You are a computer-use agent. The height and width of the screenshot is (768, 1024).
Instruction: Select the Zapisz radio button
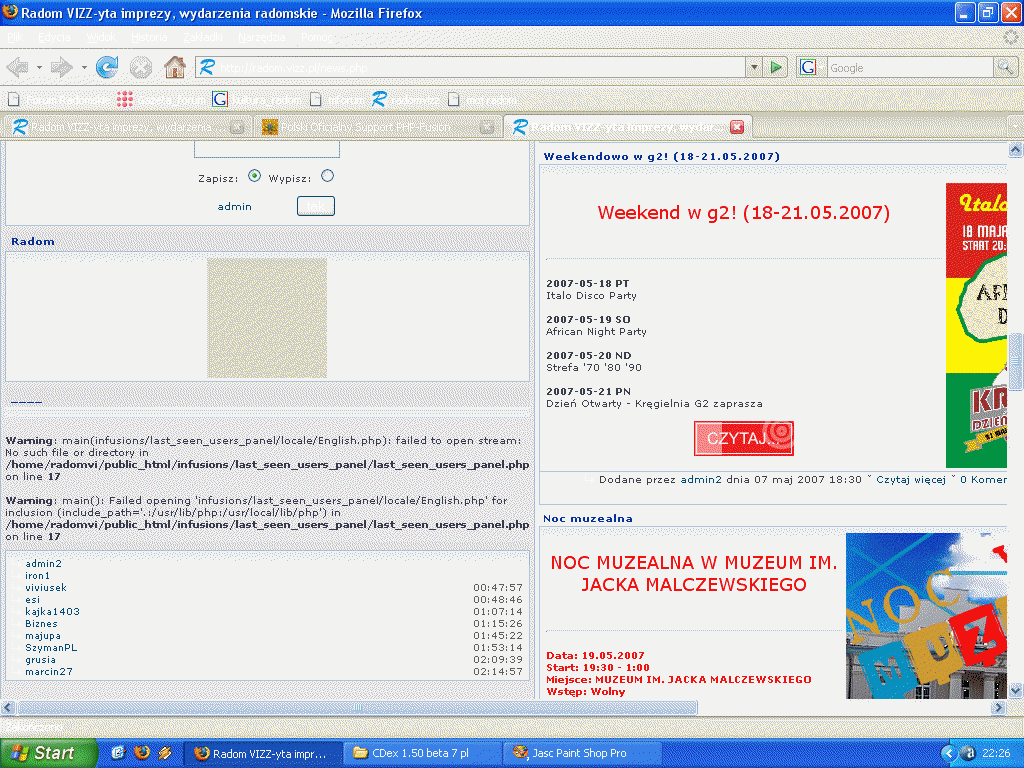(254, 176)
